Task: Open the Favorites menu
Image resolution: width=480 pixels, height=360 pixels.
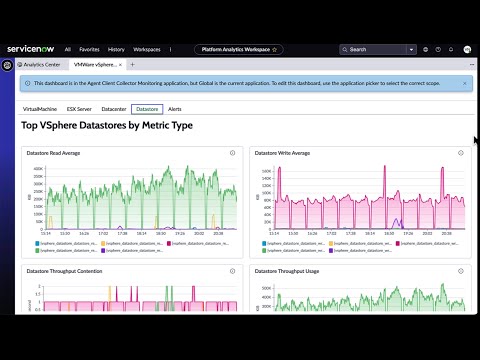Action: click(89, 49)
